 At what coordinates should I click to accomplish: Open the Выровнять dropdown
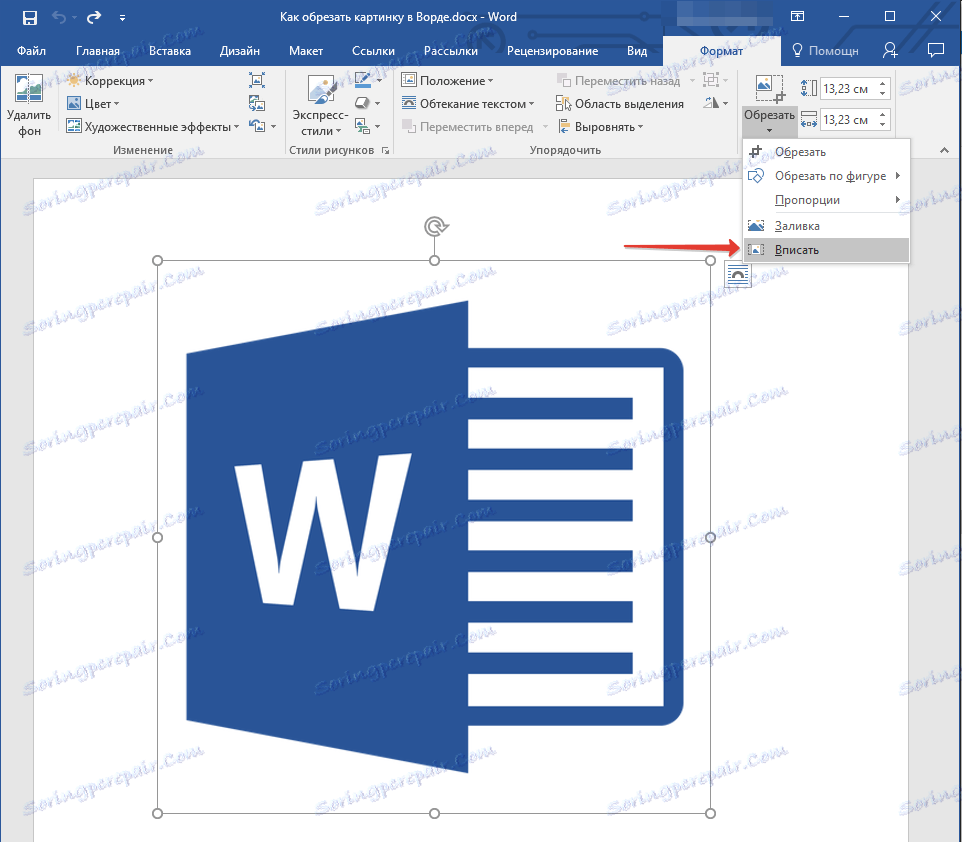pyautogui.click(x=600, y=127)
